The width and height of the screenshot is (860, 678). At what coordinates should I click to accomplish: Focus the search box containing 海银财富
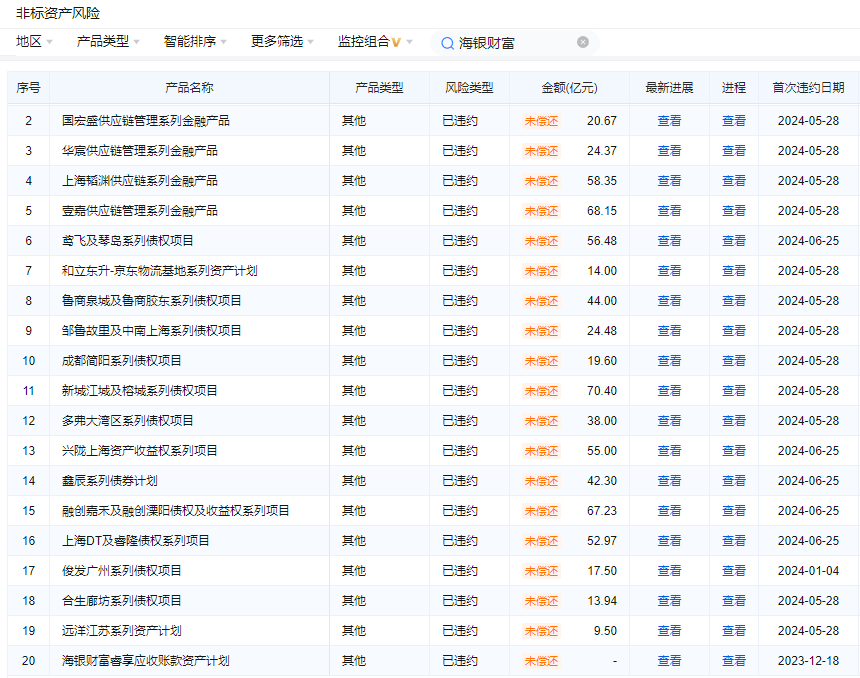pos(514,43)
